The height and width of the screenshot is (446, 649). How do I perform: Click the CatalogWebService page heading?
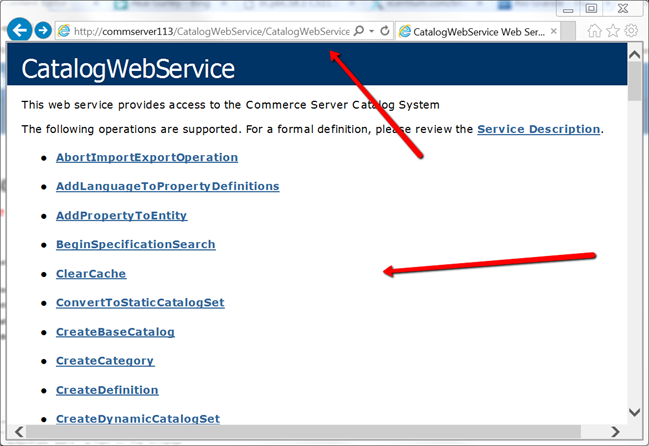(x=128, y=69)
